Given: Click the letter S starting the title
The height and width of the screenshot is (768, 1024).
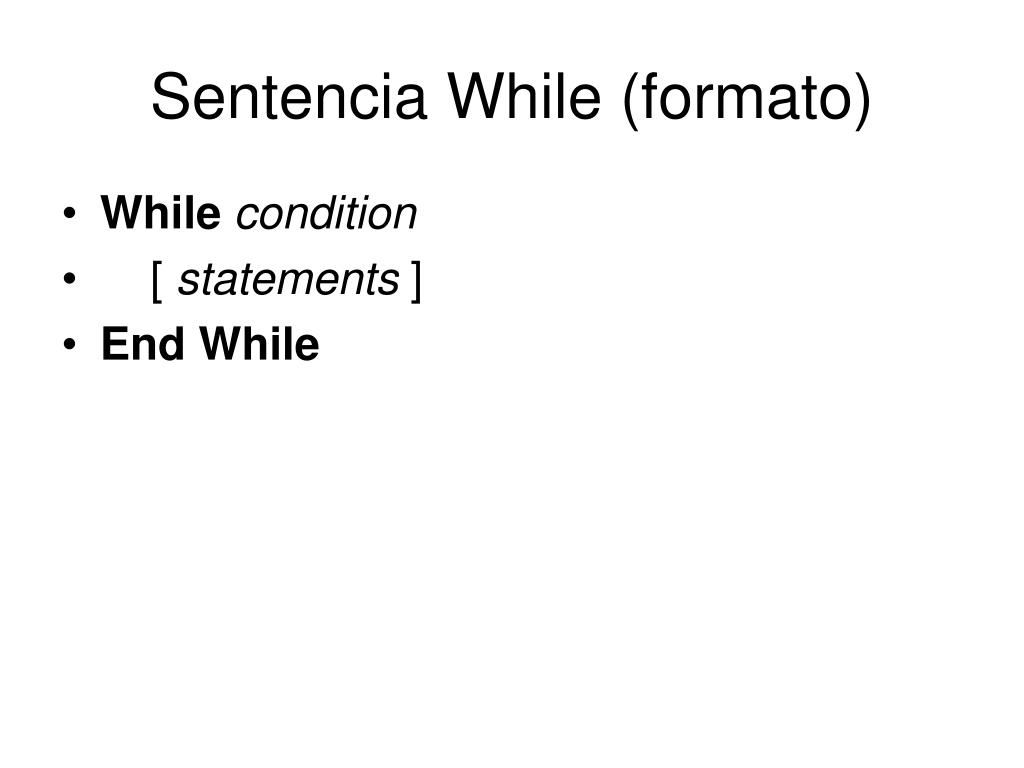Looking at the screenshot, I should coord(169,97).
